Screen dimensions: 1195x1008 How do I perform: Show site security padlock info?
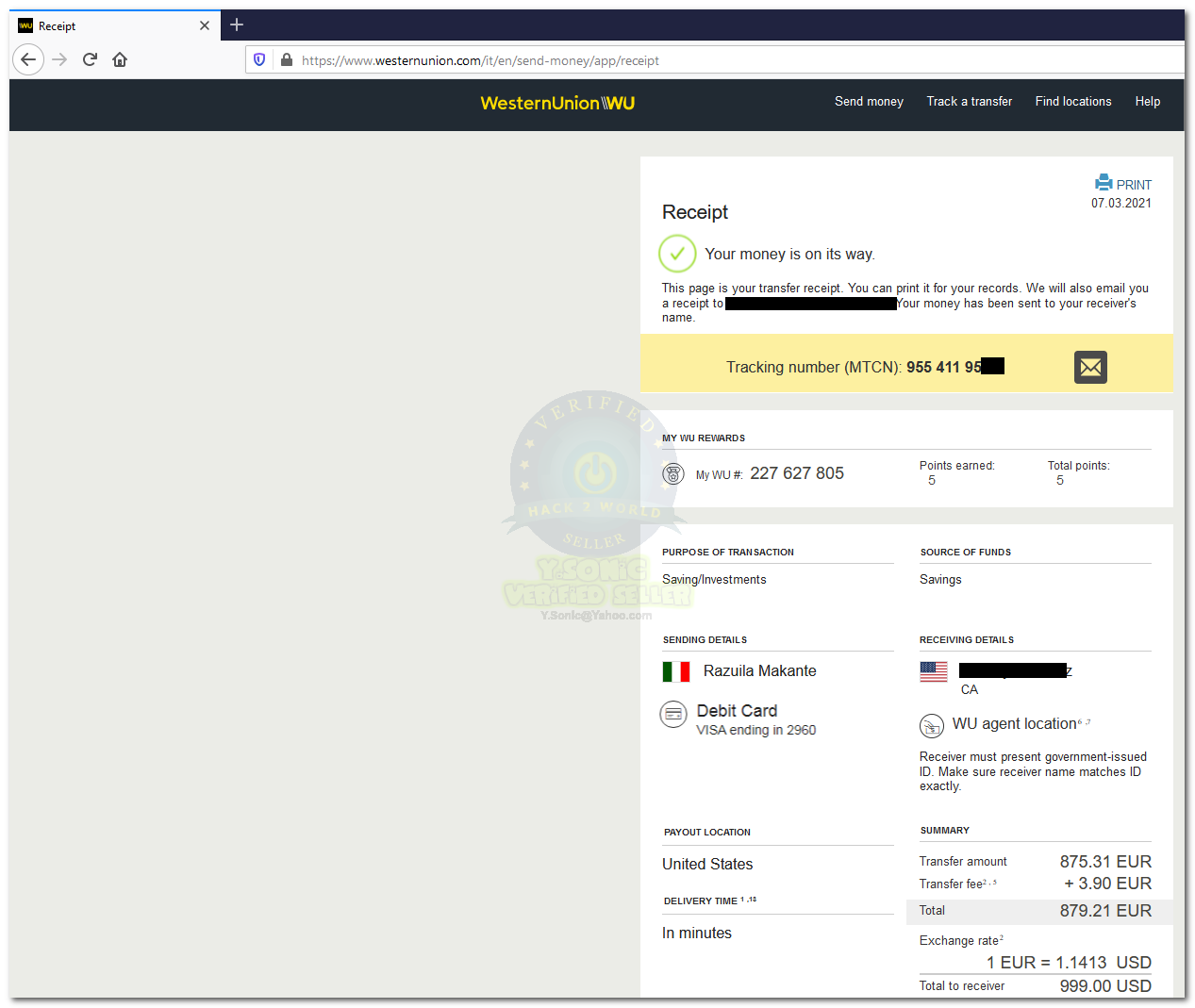tap(287, 59)
